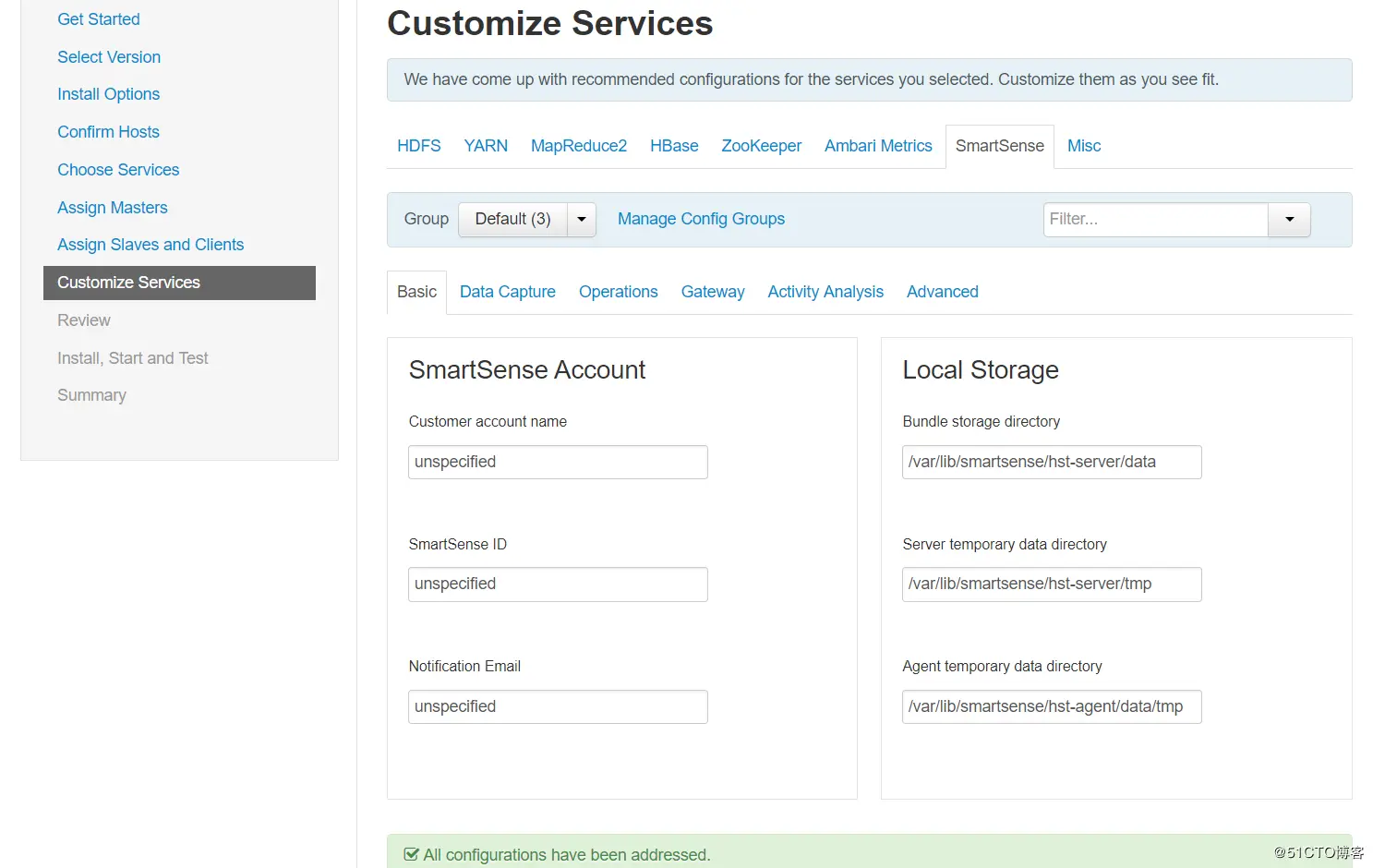This screenshot has width=1373, height=868.
Task: Focus the Filter text field
Action: [1155, 220]
